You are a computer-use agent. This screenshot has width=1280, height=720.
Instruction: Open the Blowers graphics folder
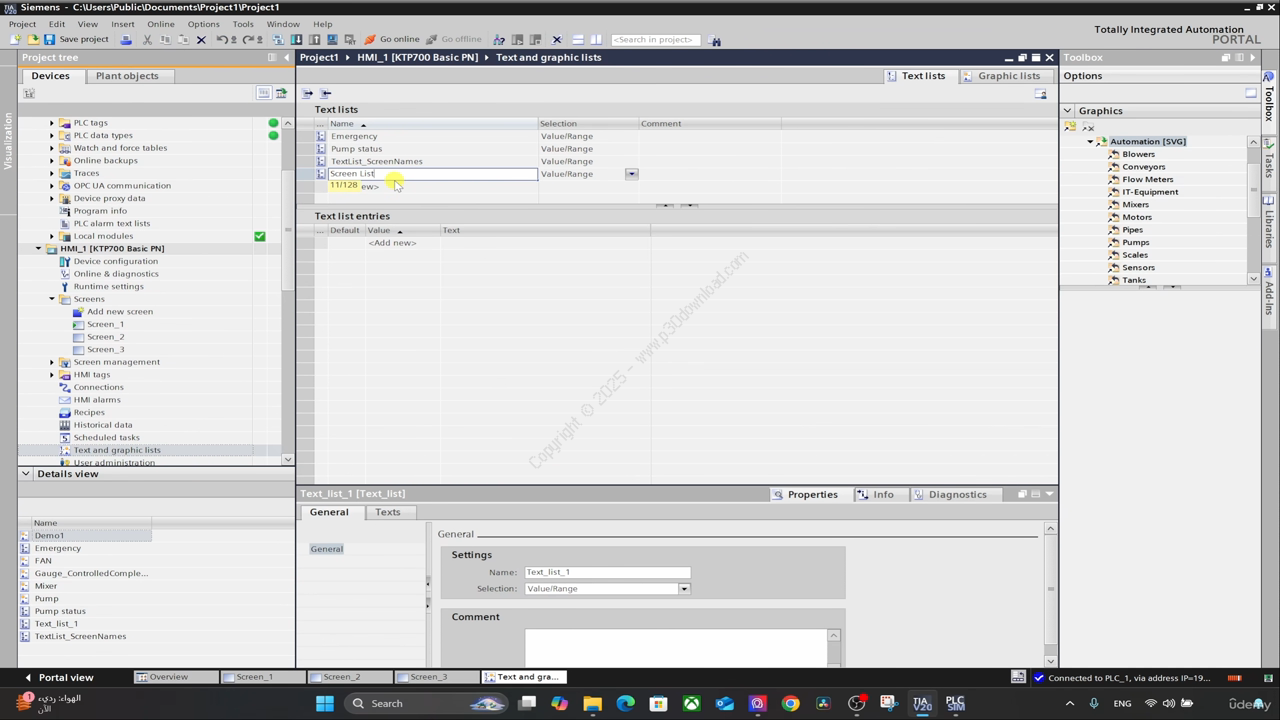point(1138,154)
